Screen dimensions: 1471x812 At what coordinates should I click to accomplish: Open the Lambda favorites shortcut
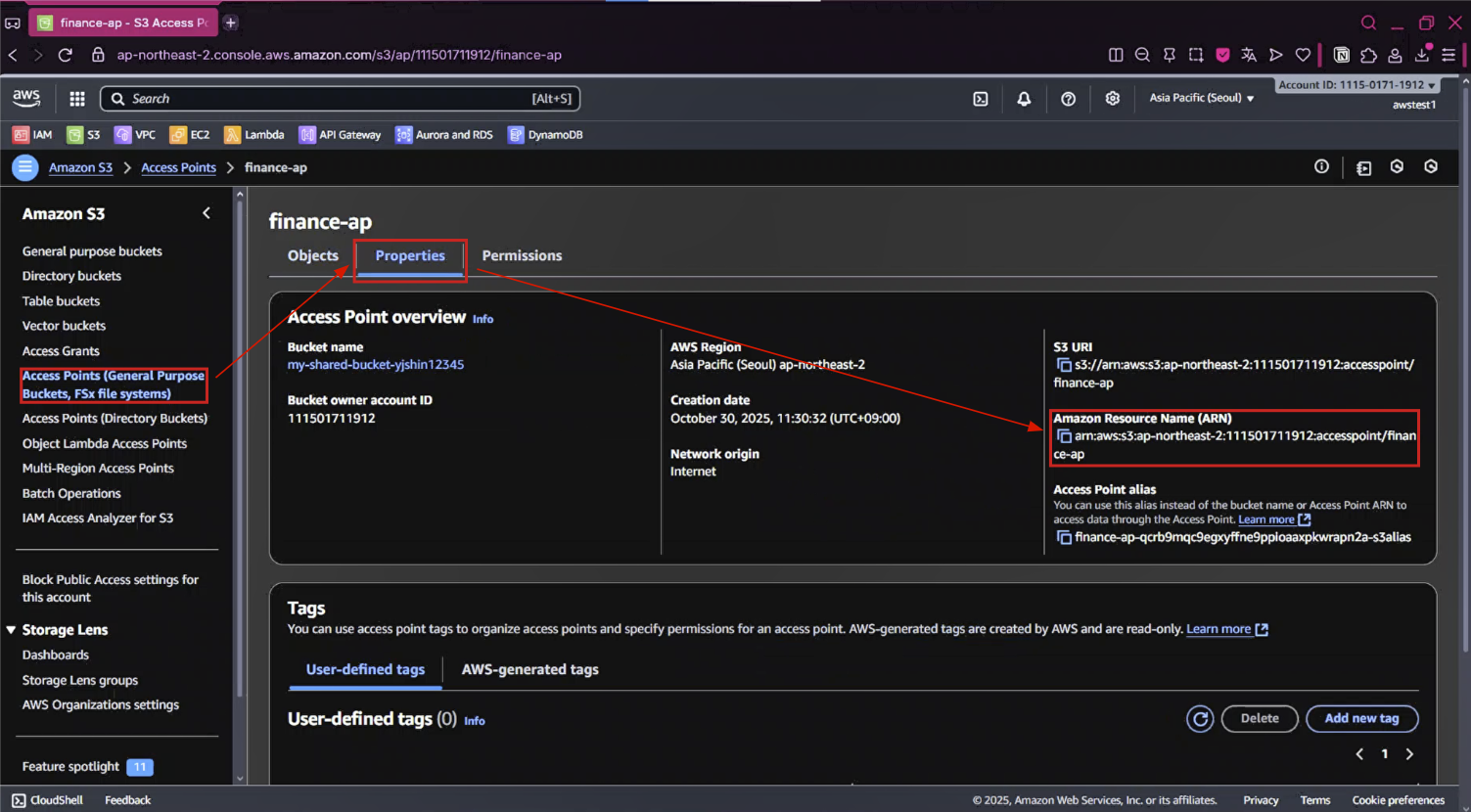click(254, 135)
